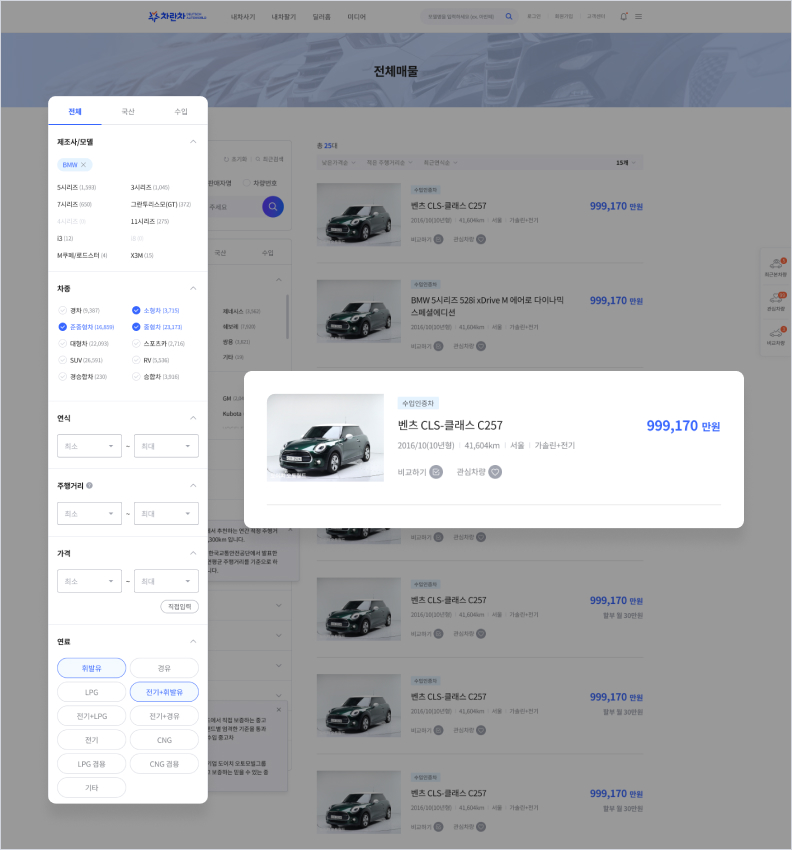Click compare icon on BMW 5시리즈 listing
The width and height of the screenshot is (792, 850).
(x=439, y=346)
